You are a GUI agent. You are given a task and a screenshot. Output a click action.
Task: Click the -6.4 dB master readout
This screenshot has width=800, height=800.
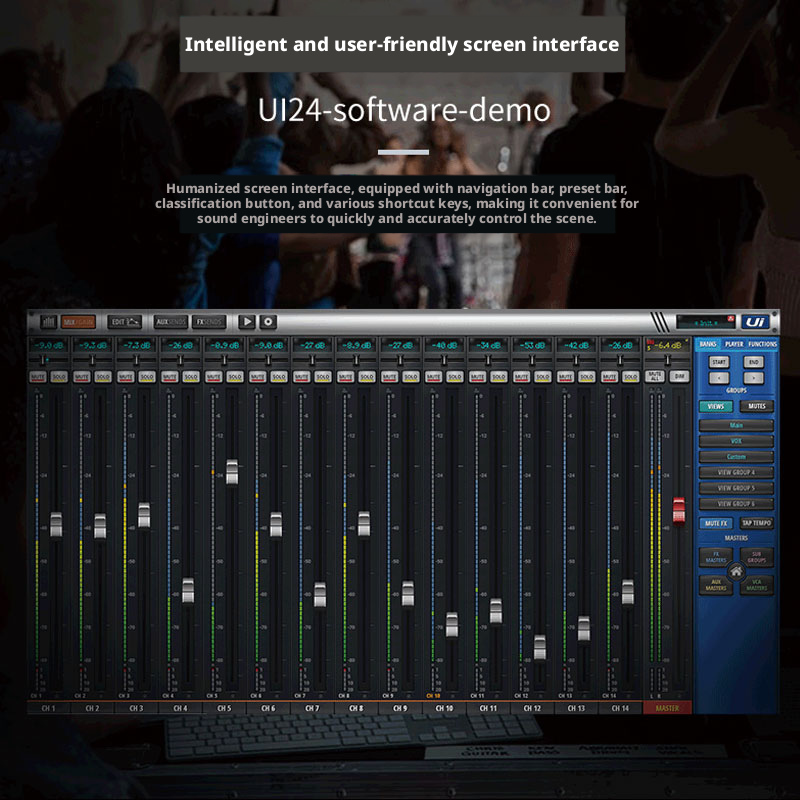(667, 345)
